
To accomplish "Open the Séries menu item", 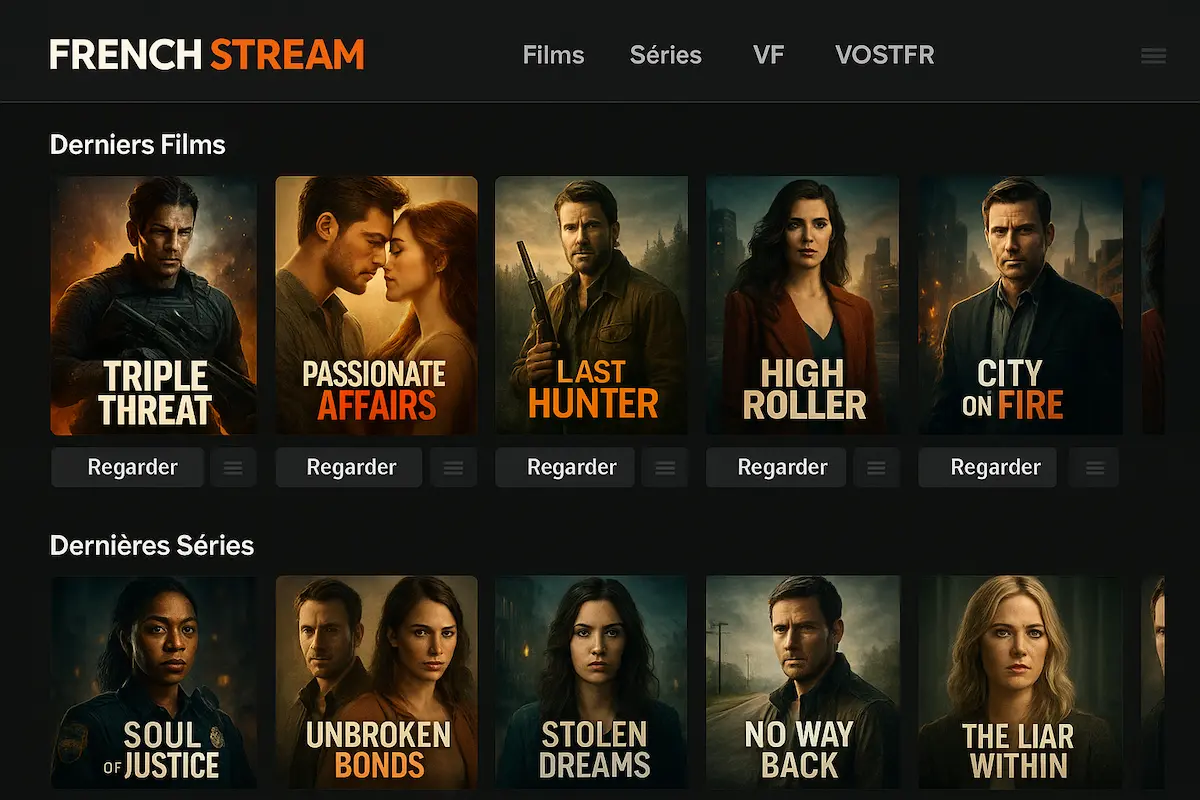I will point(666,55).
